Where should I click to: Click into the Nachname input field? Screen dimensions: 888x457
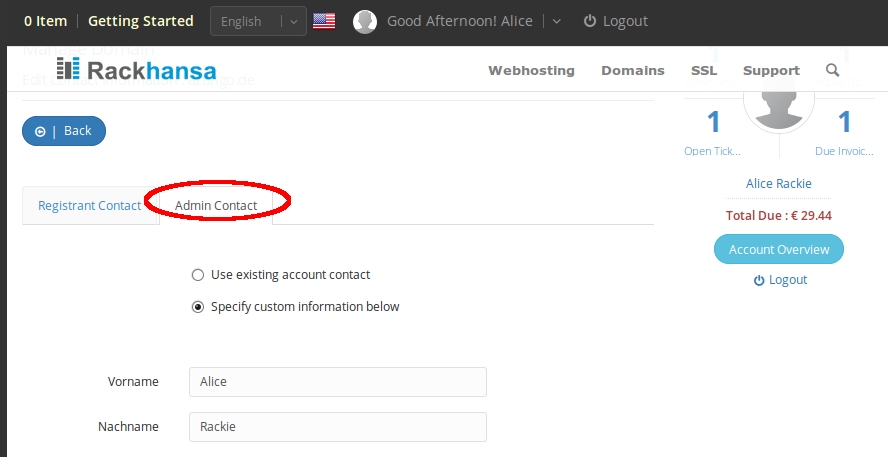[338, 426]
